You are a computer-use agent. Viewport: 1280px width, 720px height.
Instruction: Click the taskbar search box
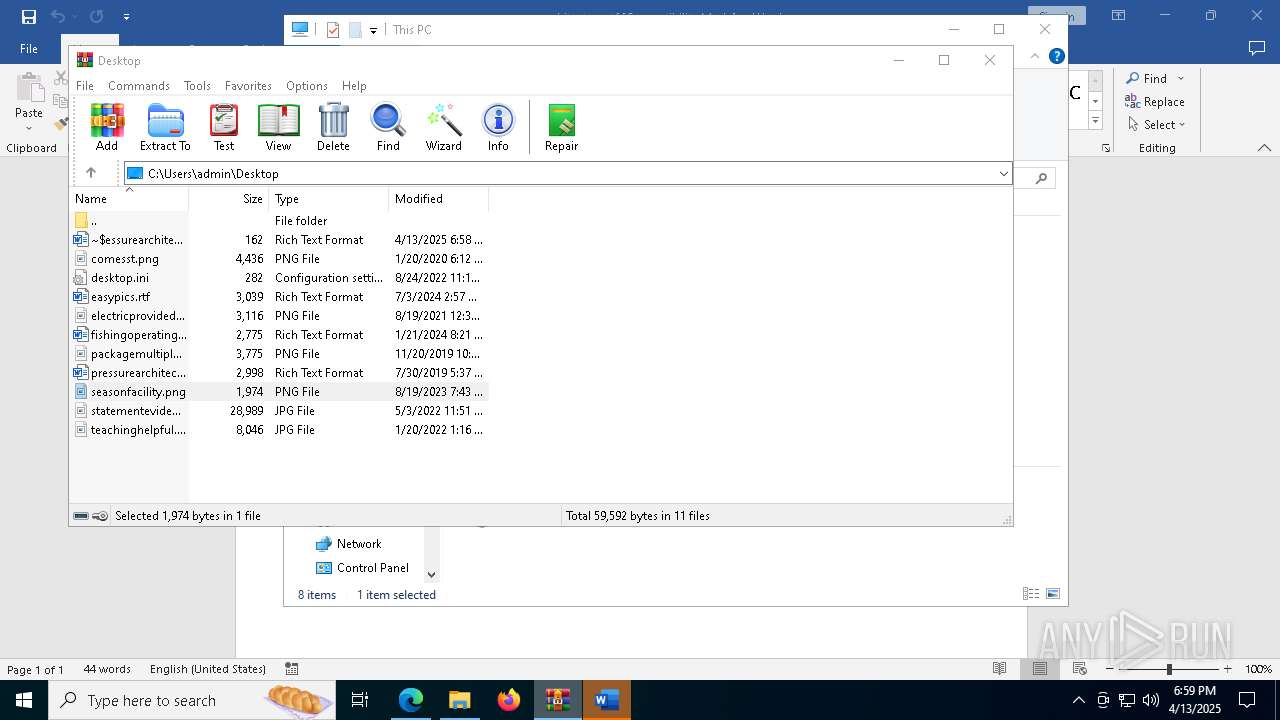tap(193, 700)
